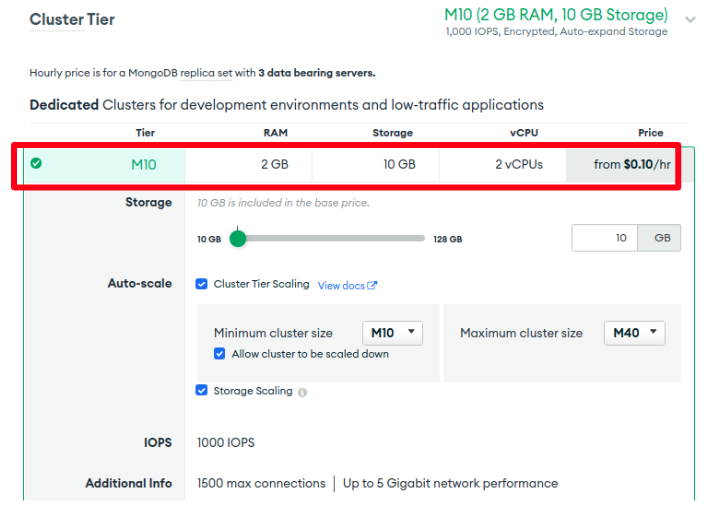Click the Minimum cluster size label
The width and height of the screenshot is (711, 511).
[x=273, y=333]
